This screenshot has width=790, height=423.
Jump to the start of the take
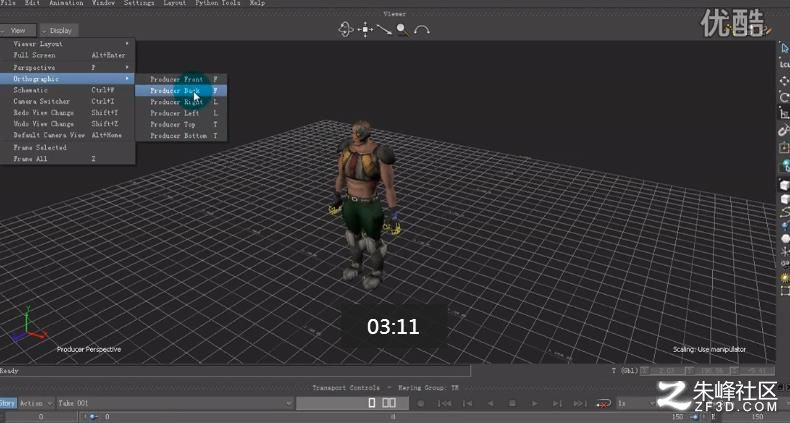tap(444, 403)
